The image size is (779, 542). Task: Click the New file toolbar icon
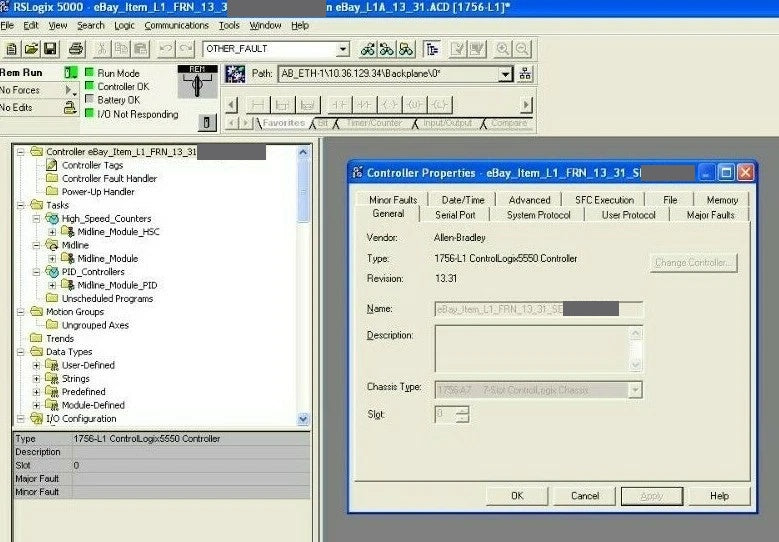[x=11, y=49]
